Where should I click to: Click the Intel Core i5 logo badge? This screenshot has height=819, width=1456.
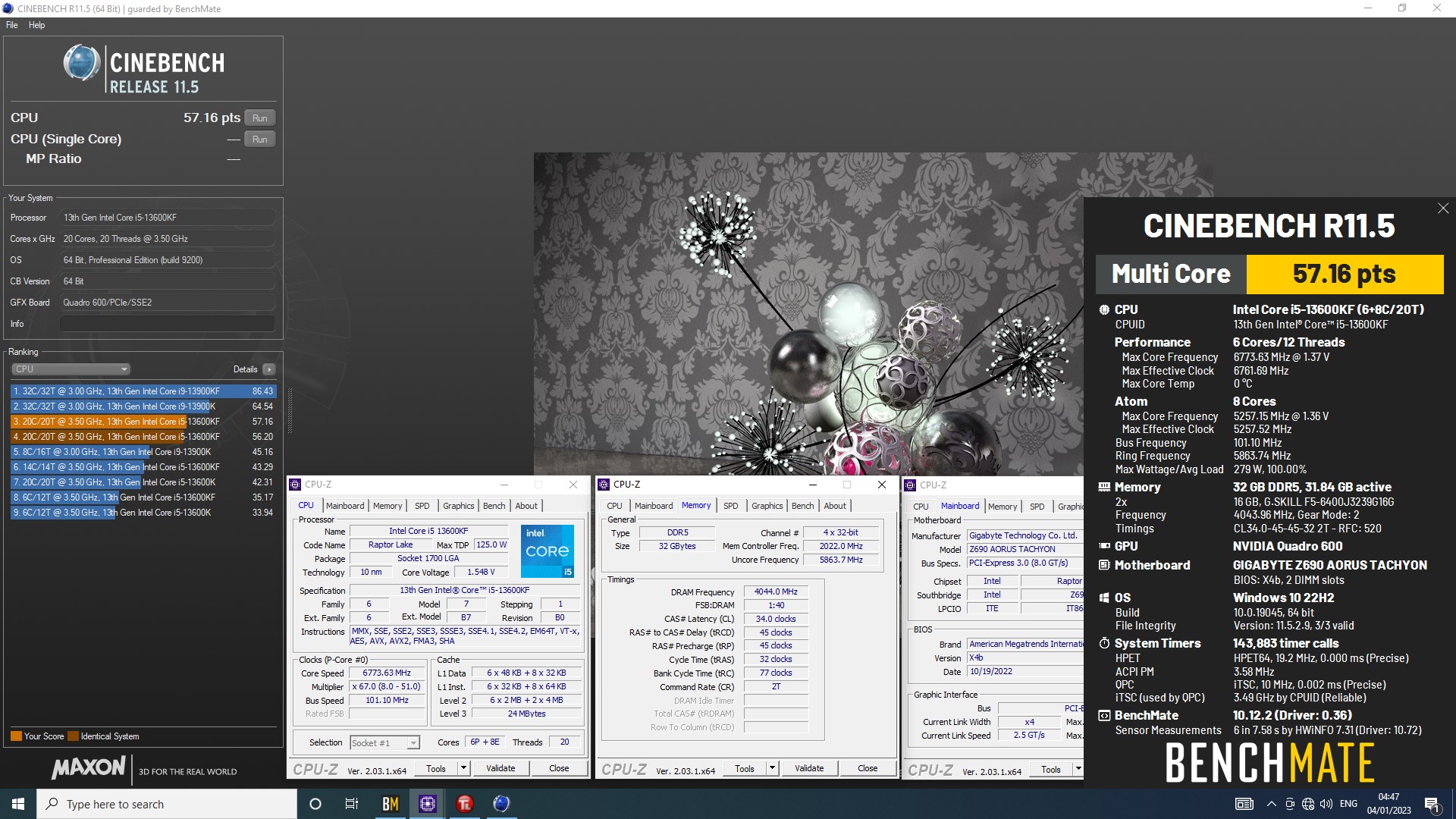547,551
